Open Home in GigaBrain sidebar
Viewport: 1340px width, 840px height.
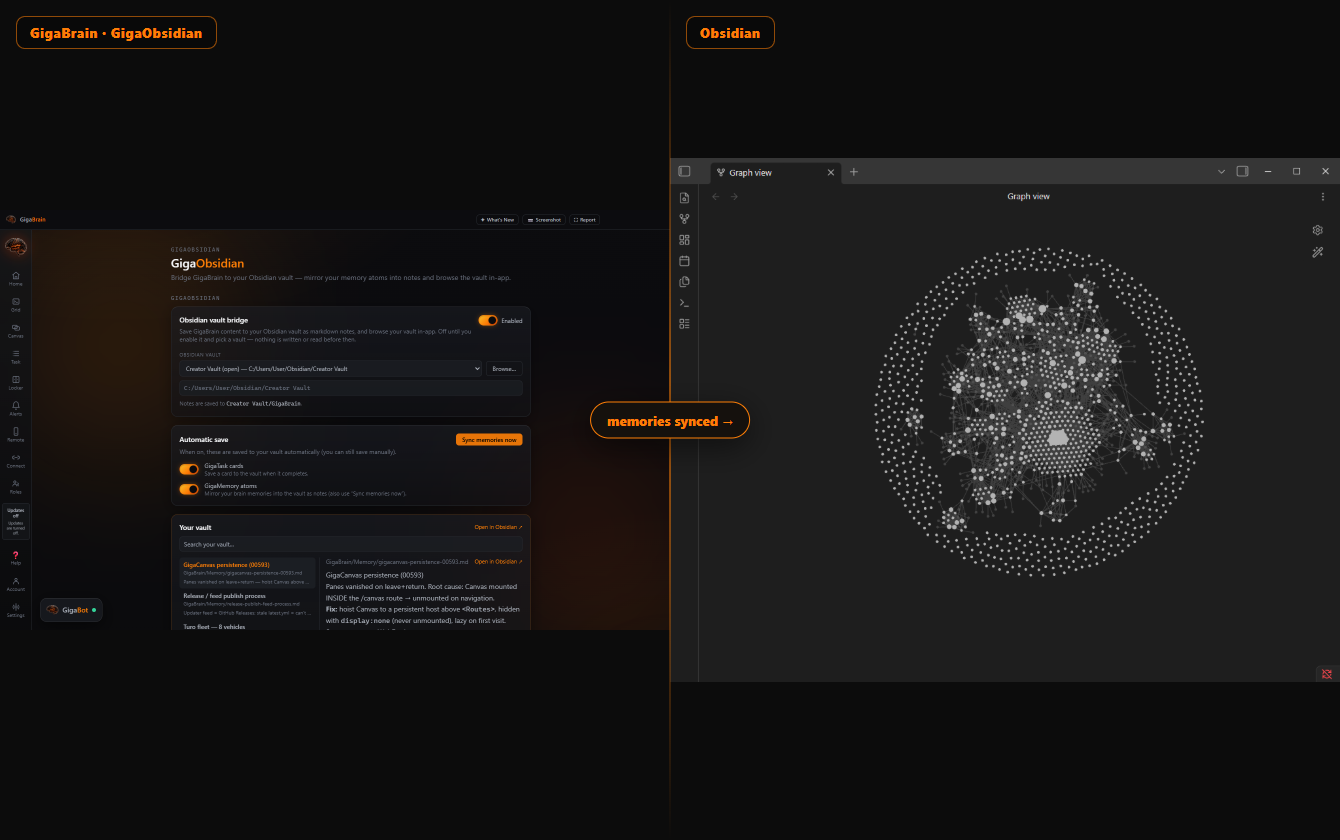pos(15,278)
